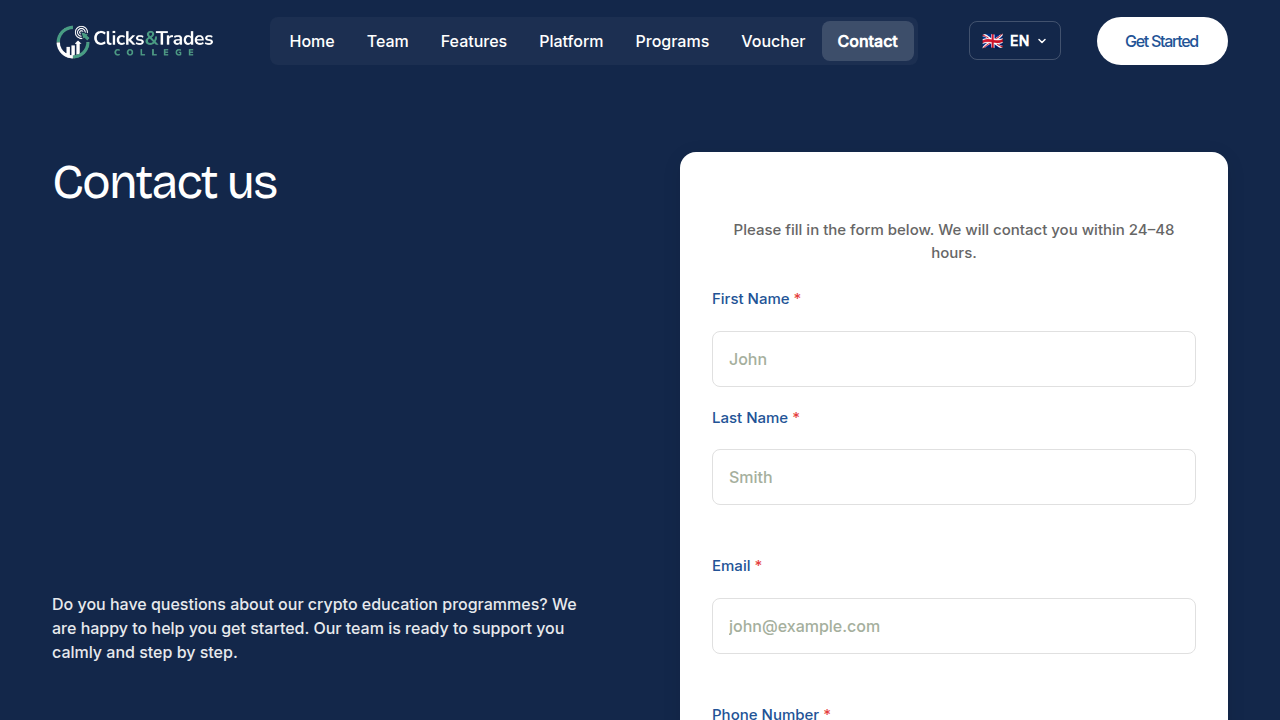Image resolution: width=1280 pixels, height=720 pixels.
Task: Click the Last Name label
Action: pos(749,418)
